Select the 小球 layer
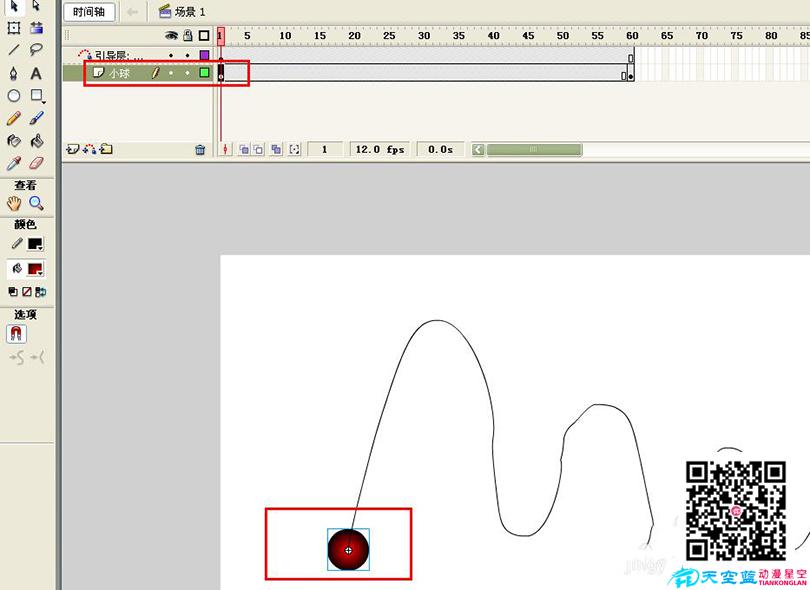This screenshot has width=810, height=590. pos(119,73)
